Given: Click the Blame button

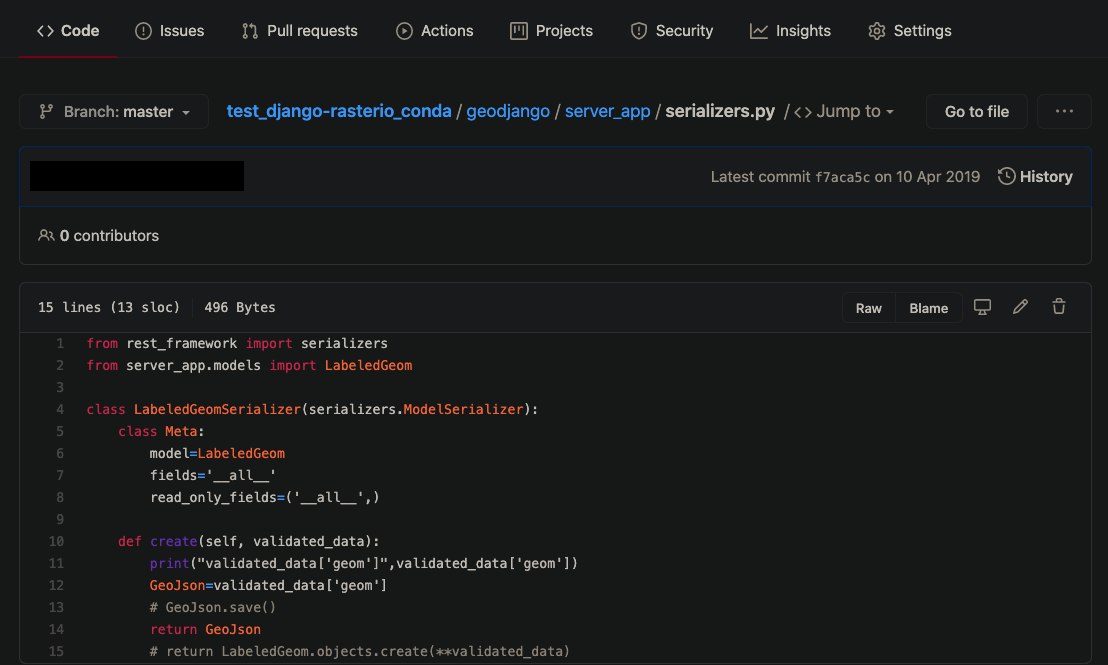Looking at the screenshot, I should [929, 308].
